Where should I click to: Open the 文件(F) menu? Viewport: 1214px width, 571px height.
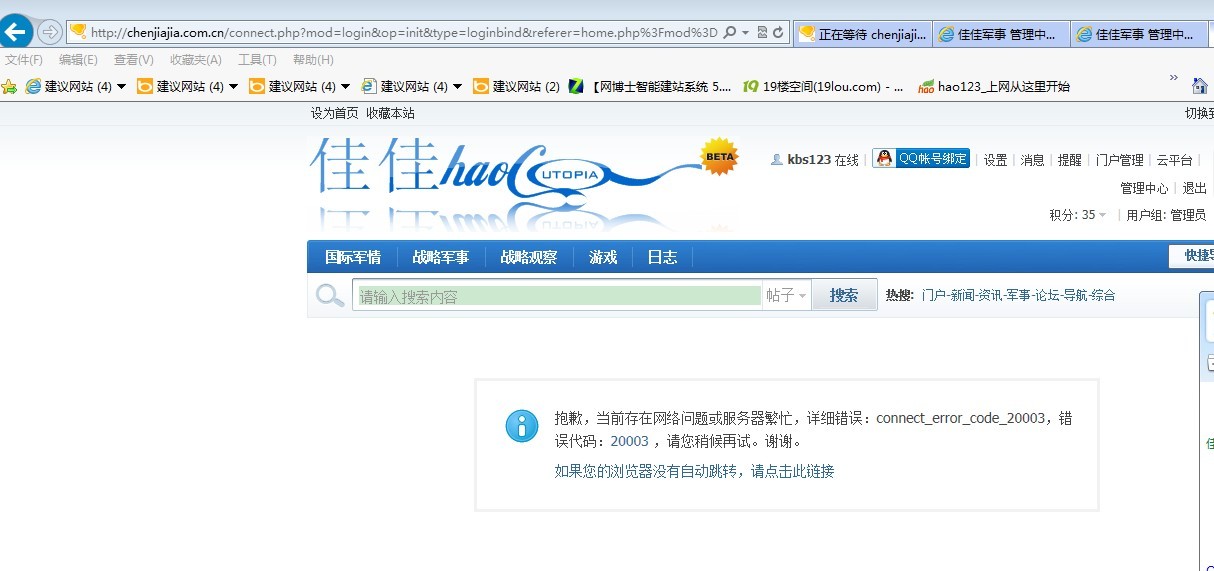24,60
